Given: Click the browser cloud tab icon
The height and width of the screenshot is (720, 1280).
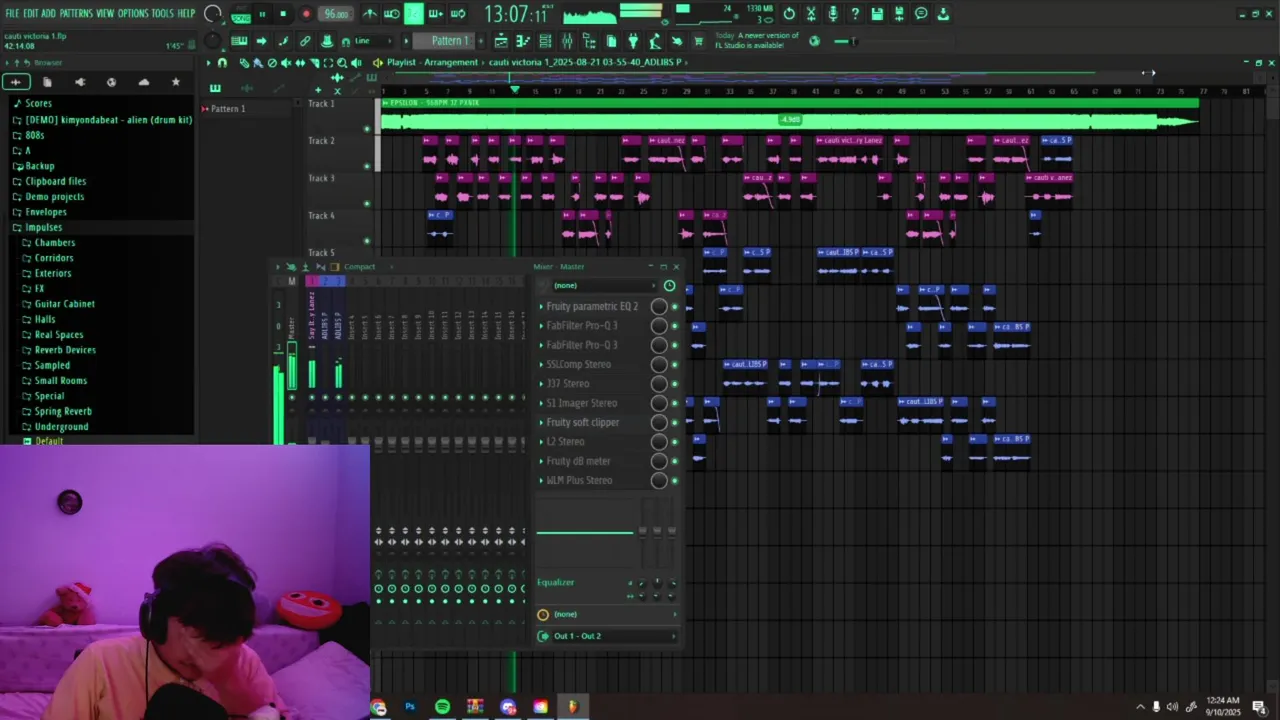Looking at the screenshot, I should tap(144, 82).
